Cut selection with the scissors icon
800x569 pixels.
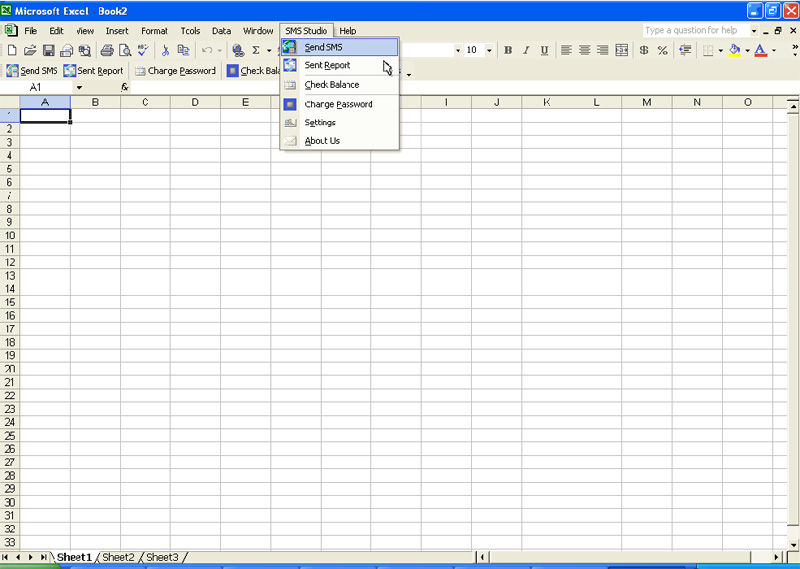click(x=165, y=50)
